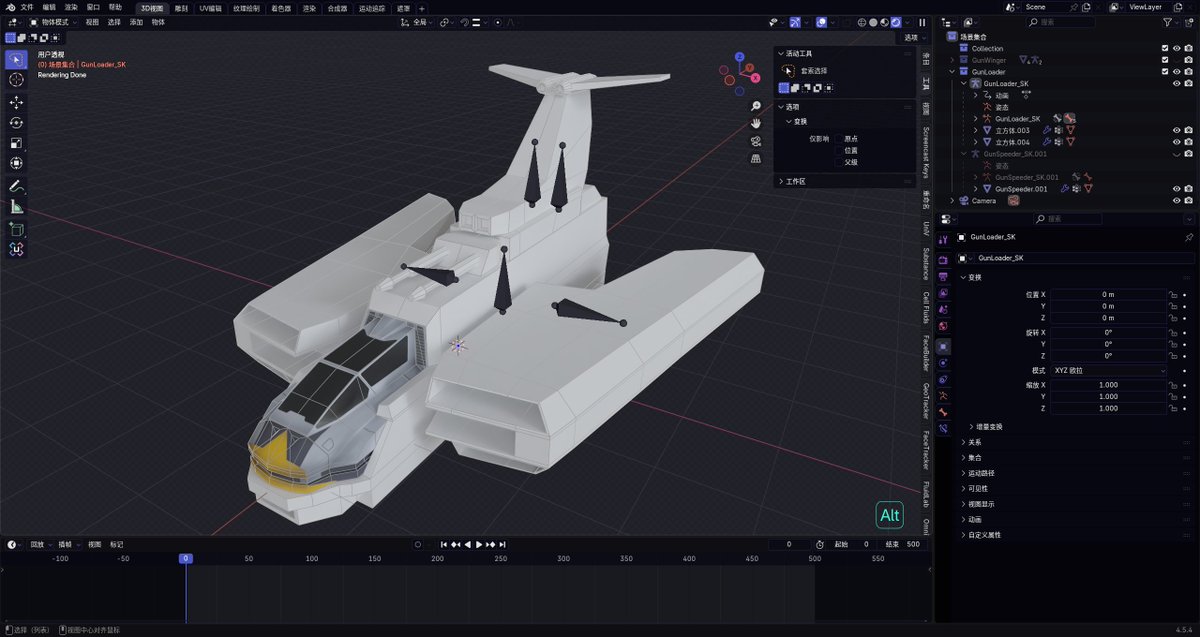The width and height of the screenshot is (1200, 637).
Task: Uncheck the GunWinger collection checkbox
Action: 1165,60
